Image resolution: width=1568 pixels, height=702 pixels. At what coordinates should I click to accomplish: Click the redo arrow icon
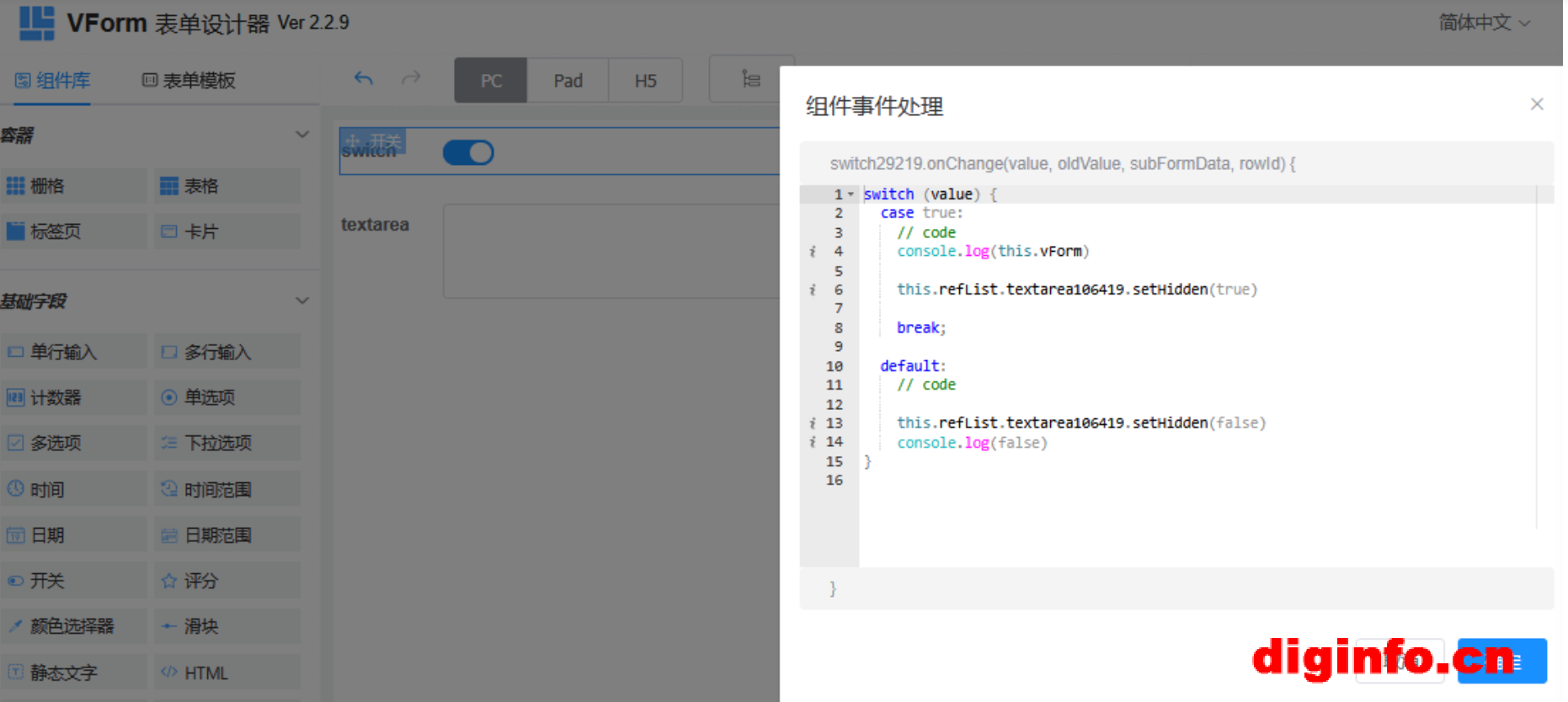point(411,79)
